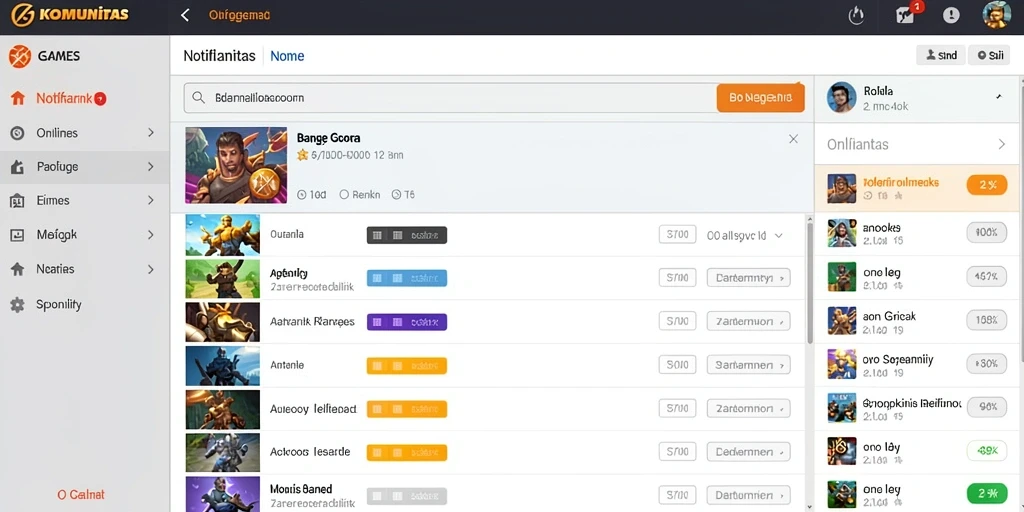Click the magnifier icon in search bar
Image resolution: width=1024 pixels, height=512 pixels.
click(x=199, y=99)
